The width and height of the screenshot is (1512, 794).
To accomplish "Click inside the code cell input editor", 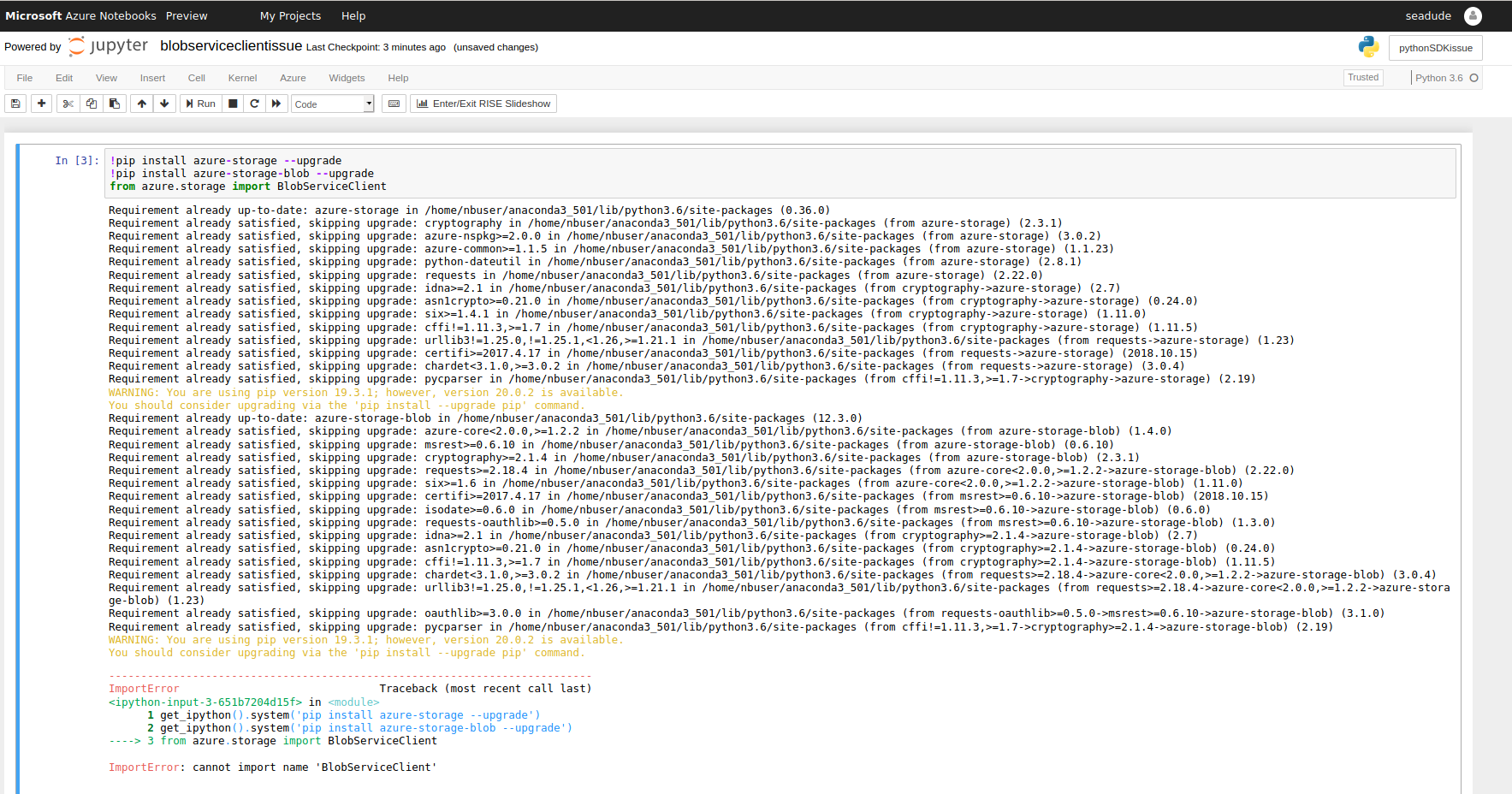I will coord(780,174).
